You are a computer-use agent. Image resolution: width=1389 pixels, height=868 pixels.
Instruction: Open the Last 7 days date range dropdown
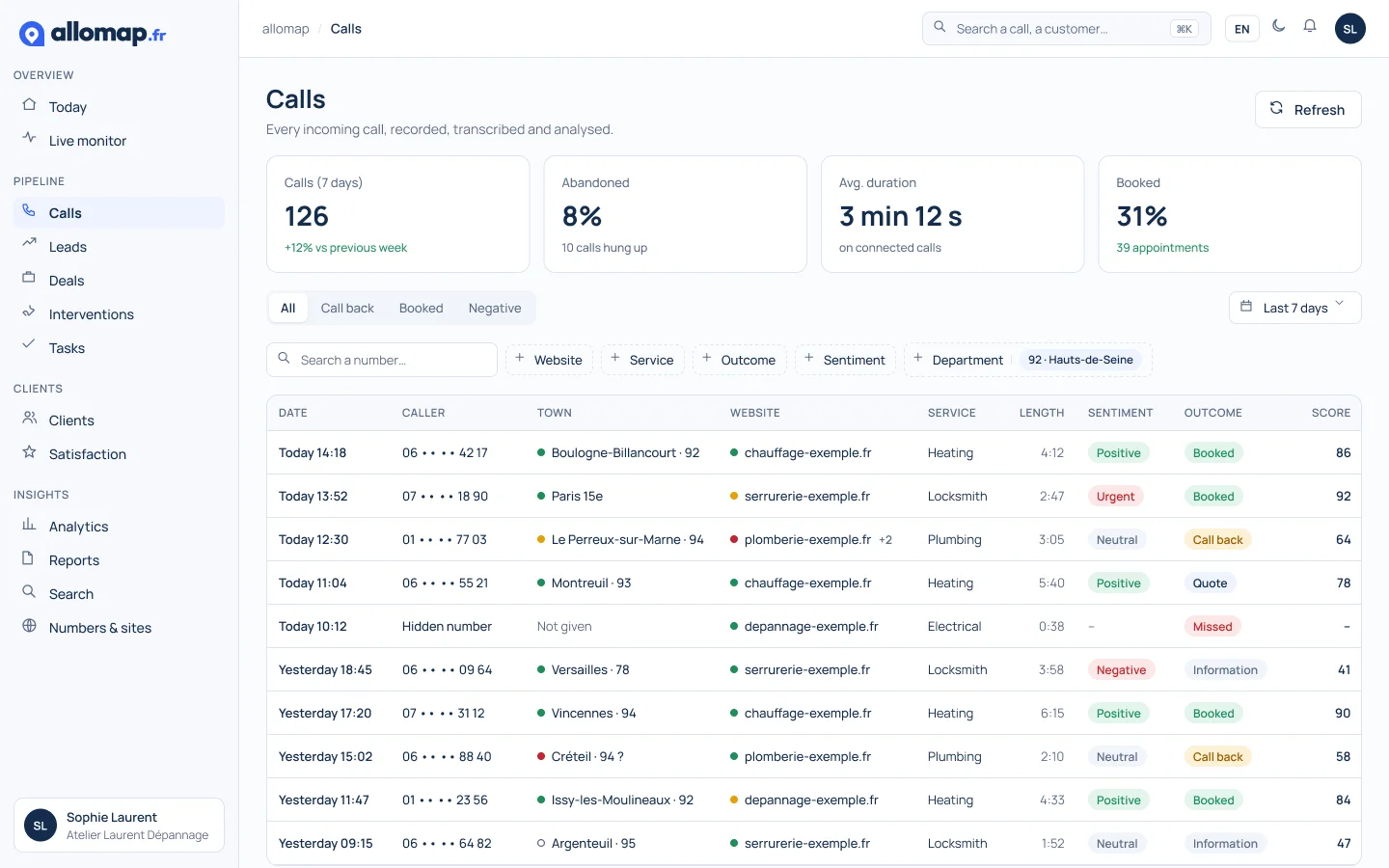(x=1295, y=308)
